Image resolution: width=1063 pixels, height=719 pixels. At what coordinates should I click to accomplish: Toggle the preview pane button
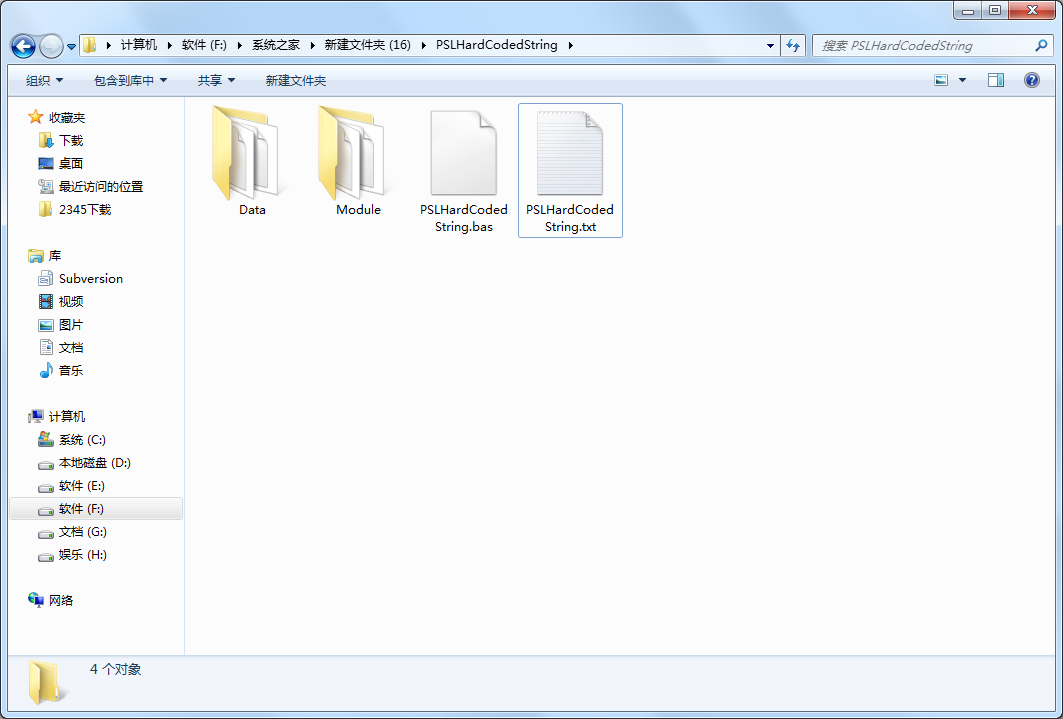pos(995,80)
